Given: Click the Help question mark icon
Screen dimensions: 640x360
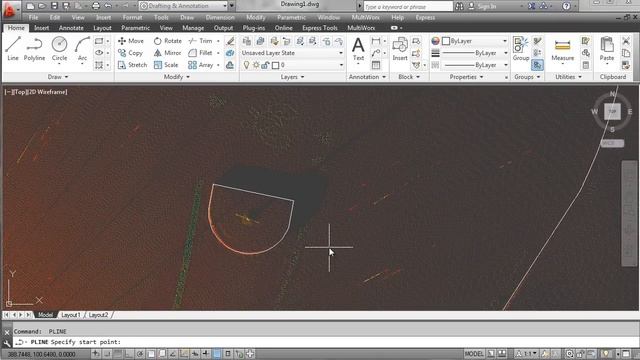Looking at the screenshot, I should click(566, 6).
